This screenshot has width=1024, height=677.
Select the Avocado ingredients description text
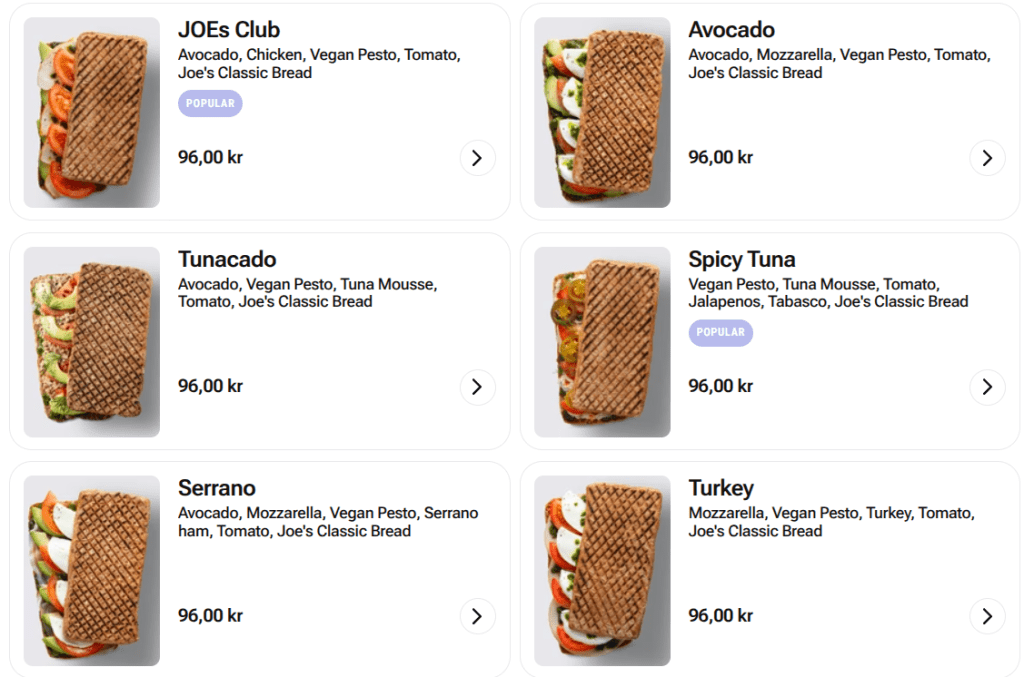pyautogui.click(x=839, y=64)
